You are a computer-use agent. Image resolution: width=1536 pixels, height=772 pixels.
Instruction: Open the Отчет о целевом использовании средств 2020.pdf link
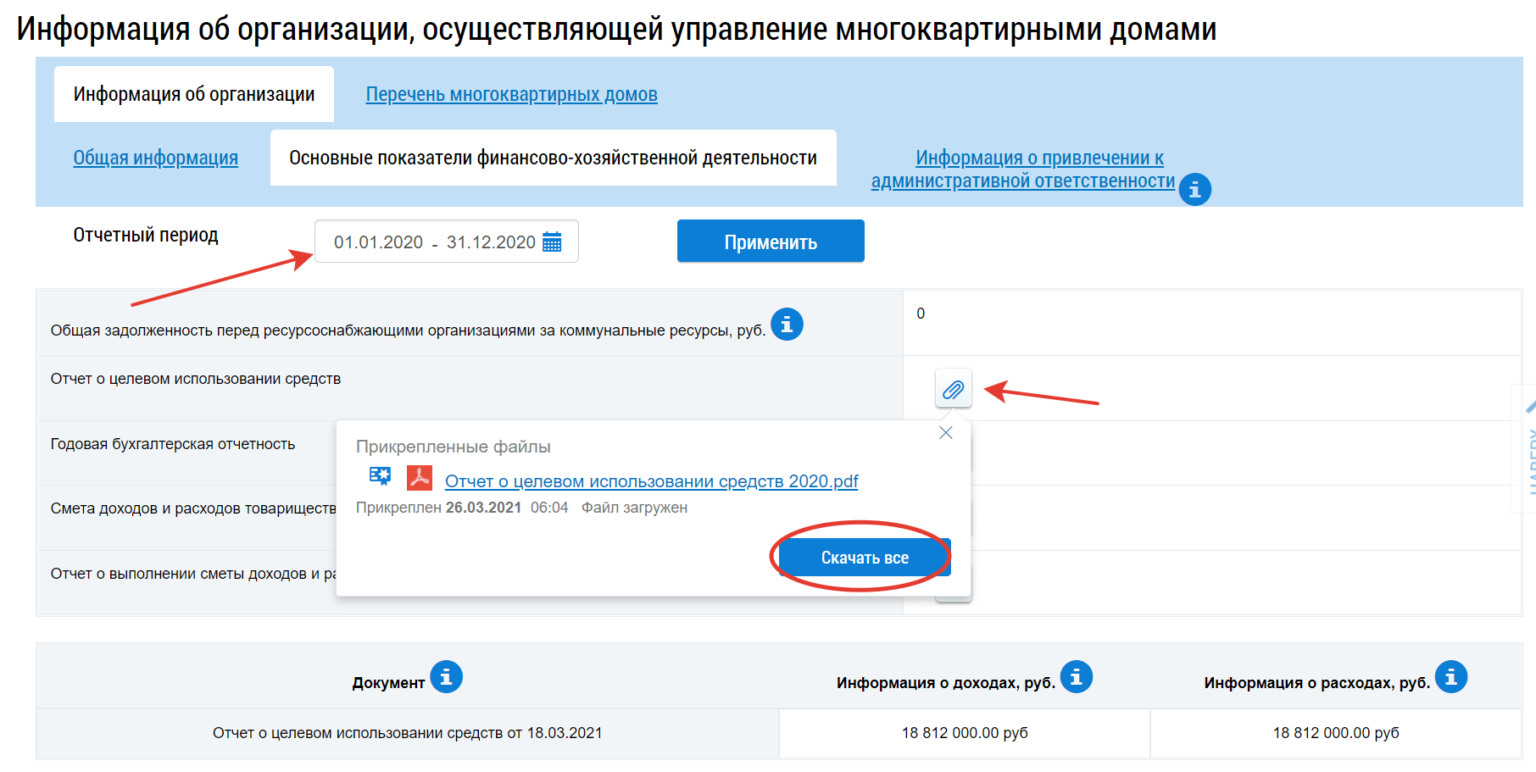(x=651, y=481)
